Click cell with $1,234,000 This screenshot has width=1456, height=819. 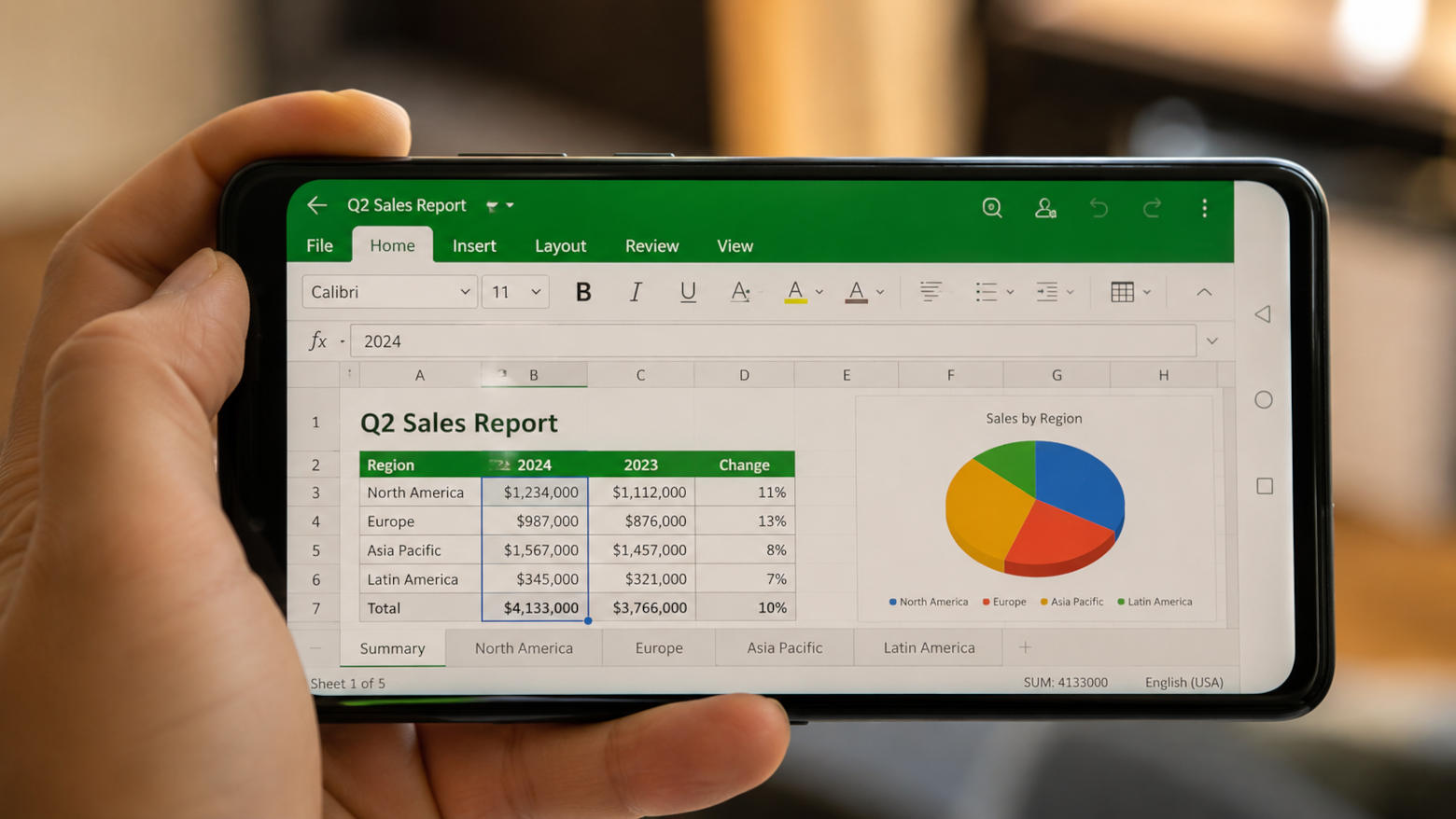point(535,493)
